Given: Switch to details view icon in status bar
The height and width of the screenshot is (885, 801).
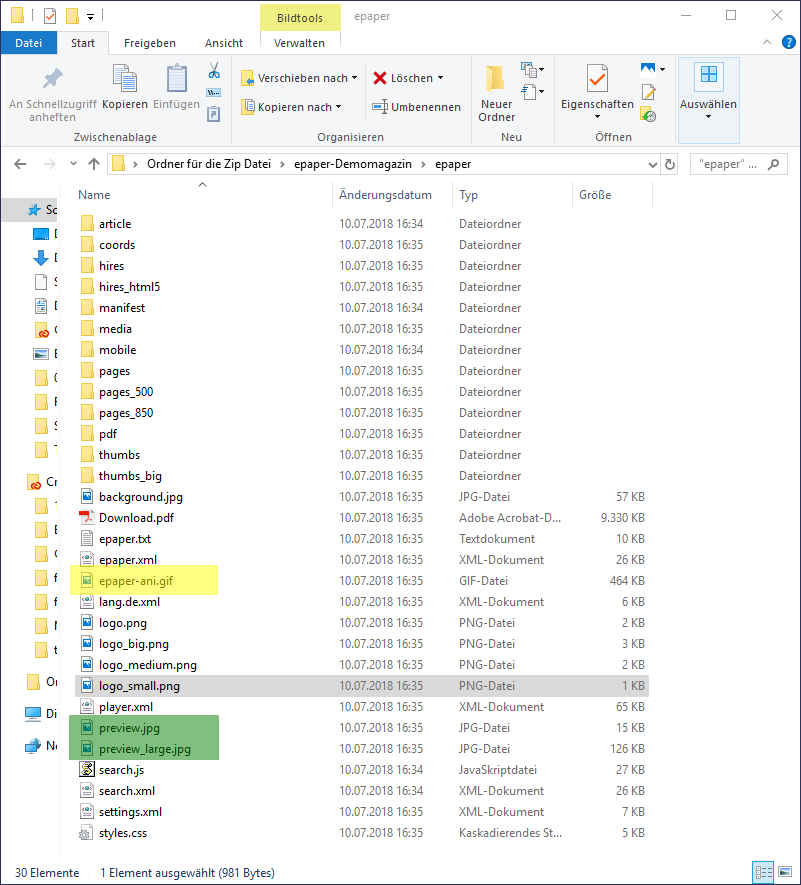Looking at the screenshot, I should pos(764,872).
